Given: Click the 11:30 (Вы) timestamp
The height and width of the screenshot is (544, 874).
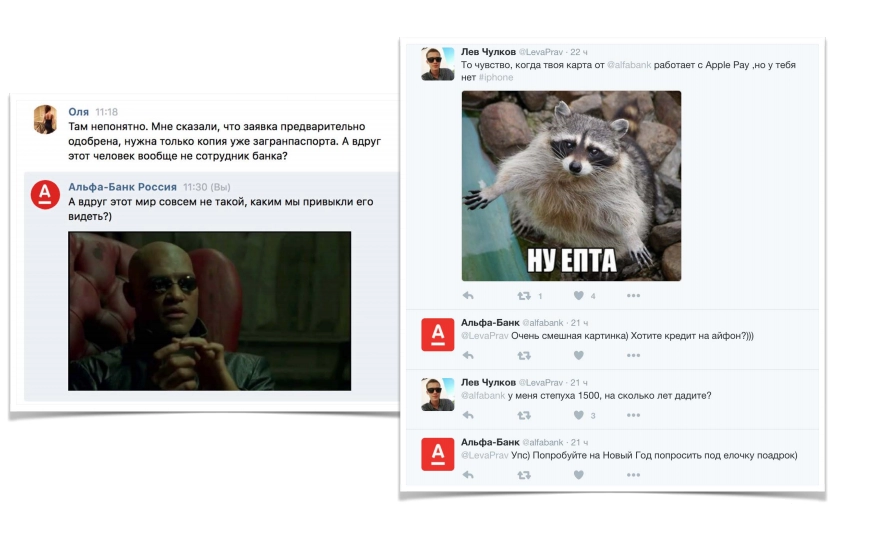Looking at the screenshot, I should click(206, 187).
